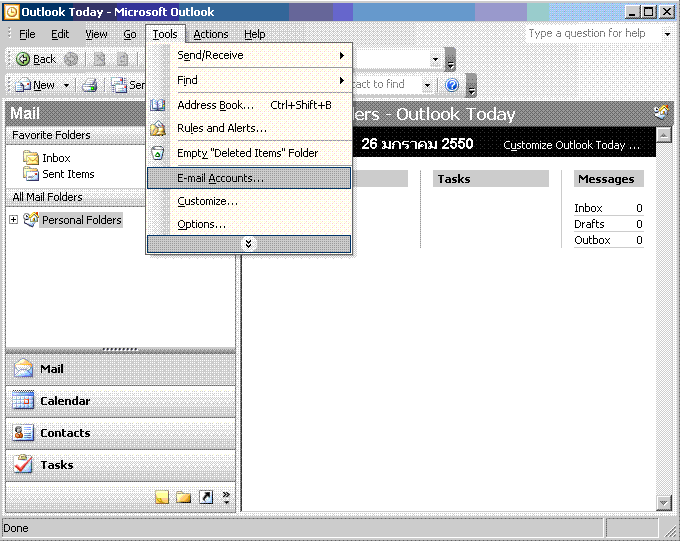
Task: Open toolbar options beside the Help icon
Action: (471, 85)
